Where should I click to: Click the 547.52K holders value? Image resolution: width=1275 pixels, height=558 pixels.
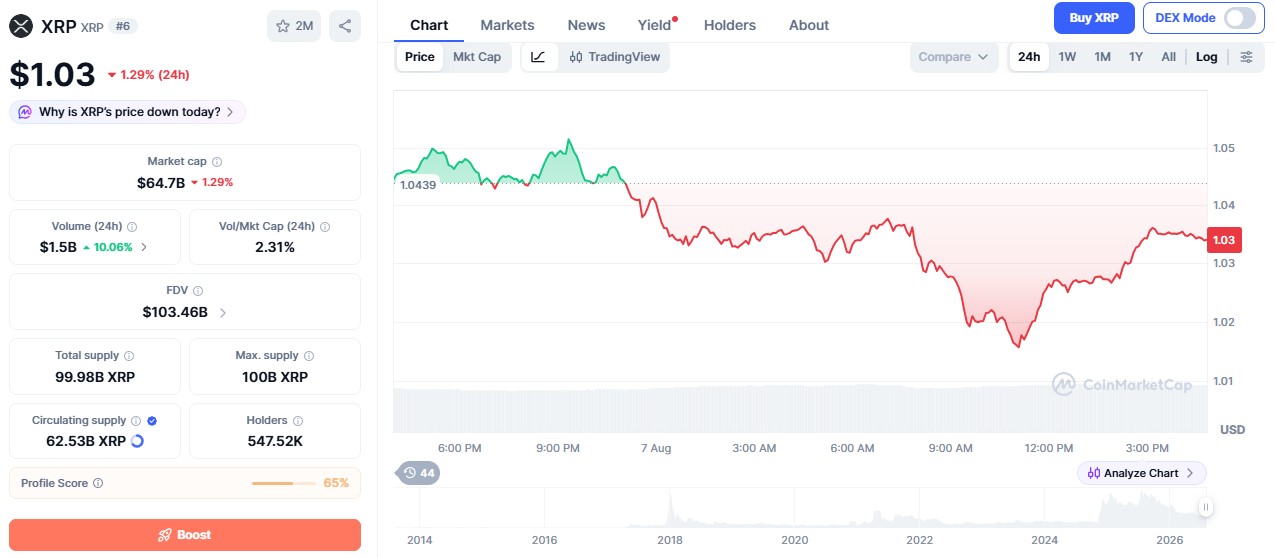(275, 441)
